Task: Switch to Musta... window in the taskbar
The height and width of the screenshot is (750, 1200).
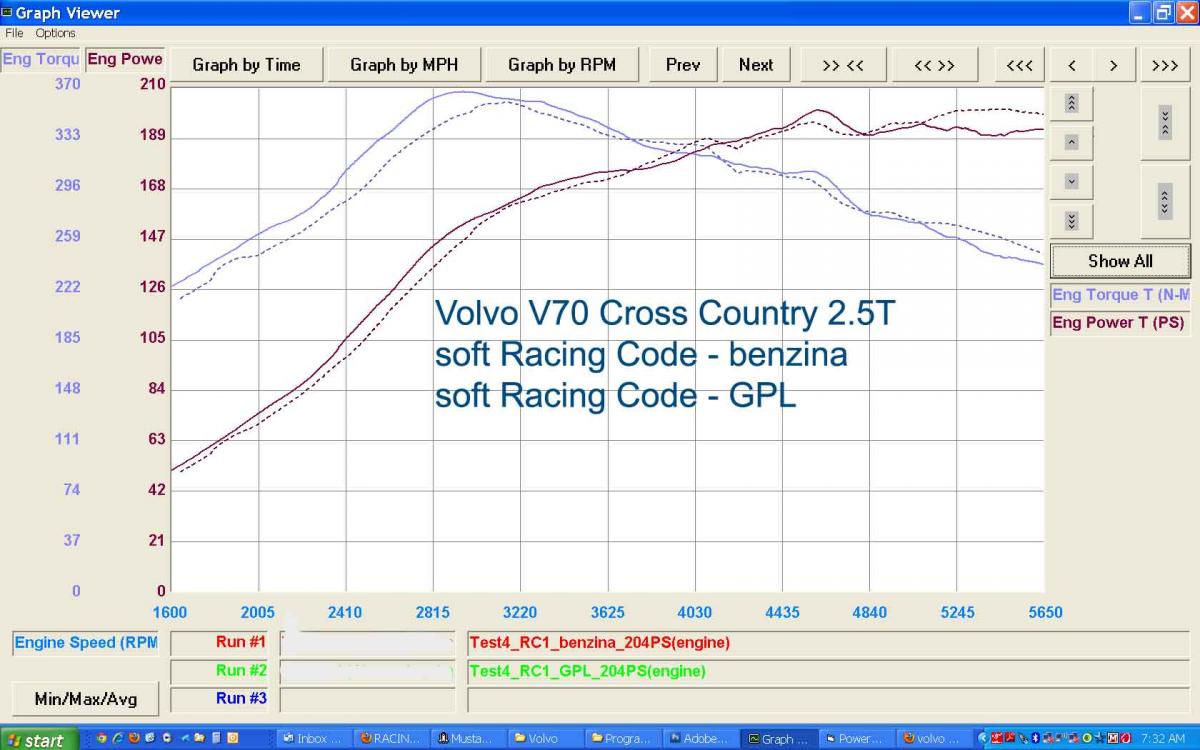Action: pyautogui.click(x=467, y=739)
